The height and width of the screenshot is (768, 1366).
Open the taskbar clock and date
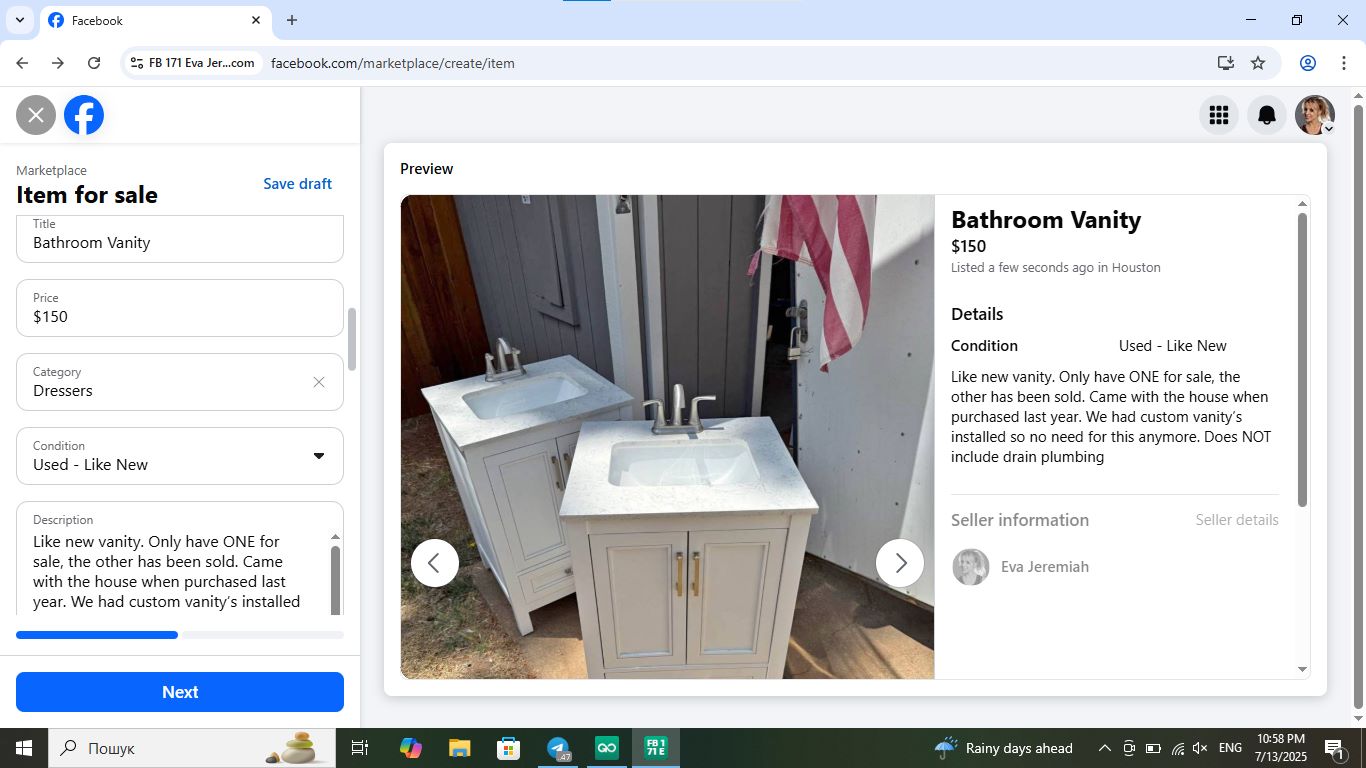point(1280,748)
